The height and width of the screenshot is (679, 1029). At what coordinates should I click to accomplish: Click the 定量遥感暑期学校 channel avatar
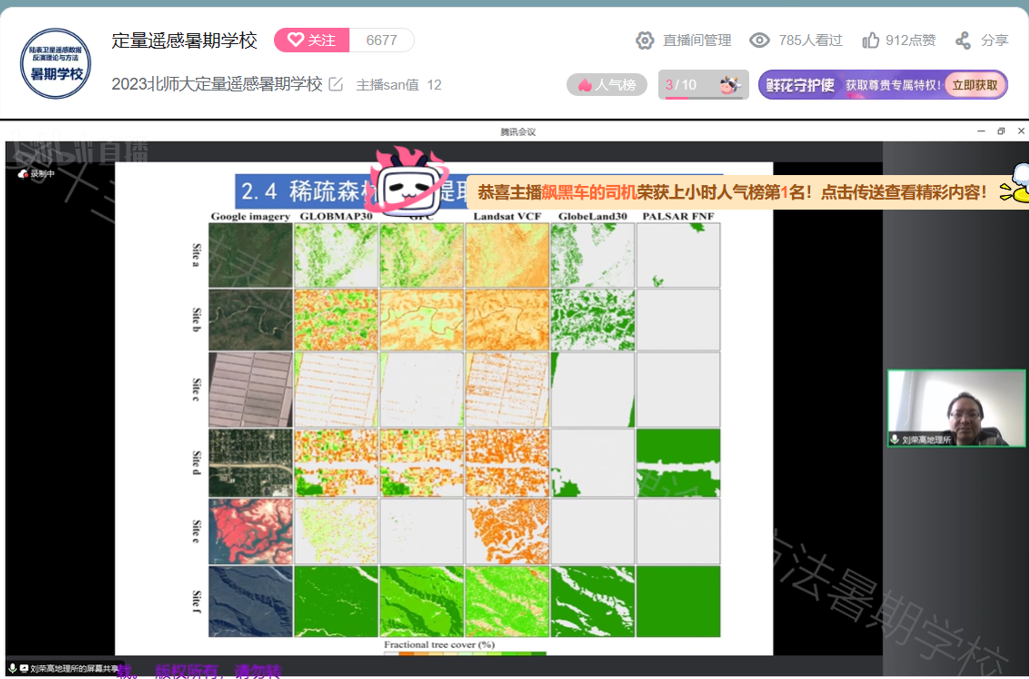coord(56,63)
